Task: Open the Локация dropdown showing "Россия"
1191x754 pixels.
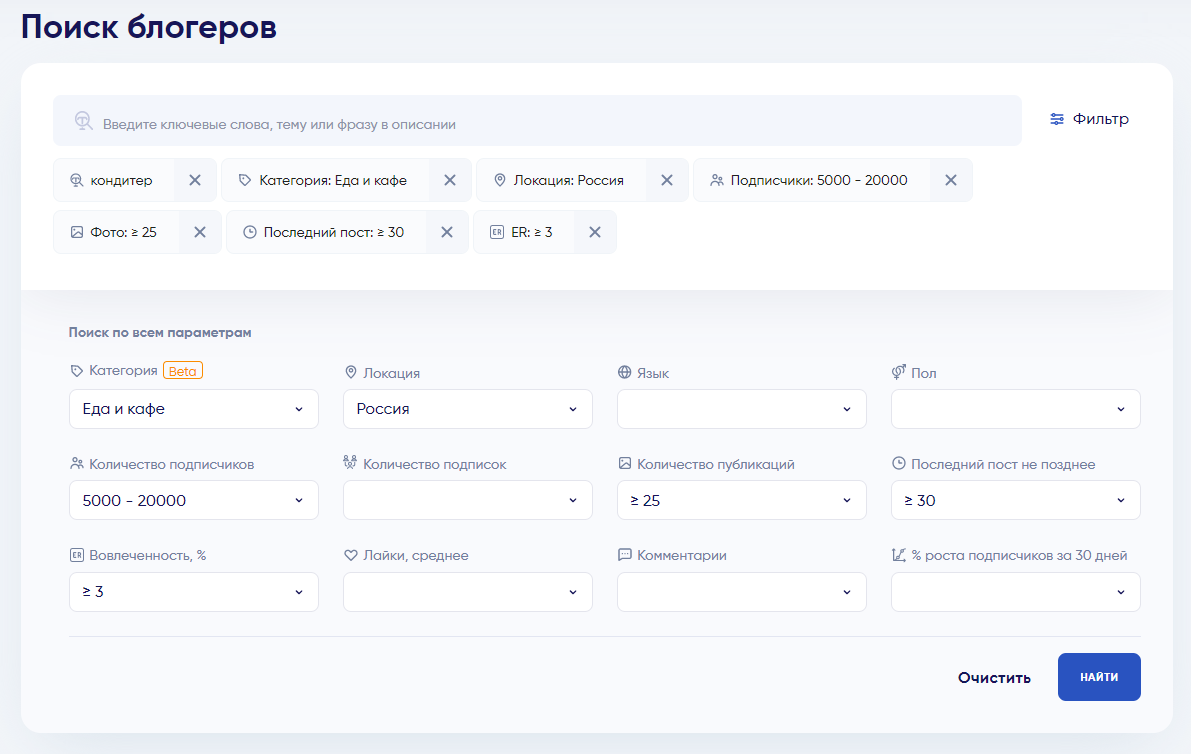Action: [x=468, y=409]
